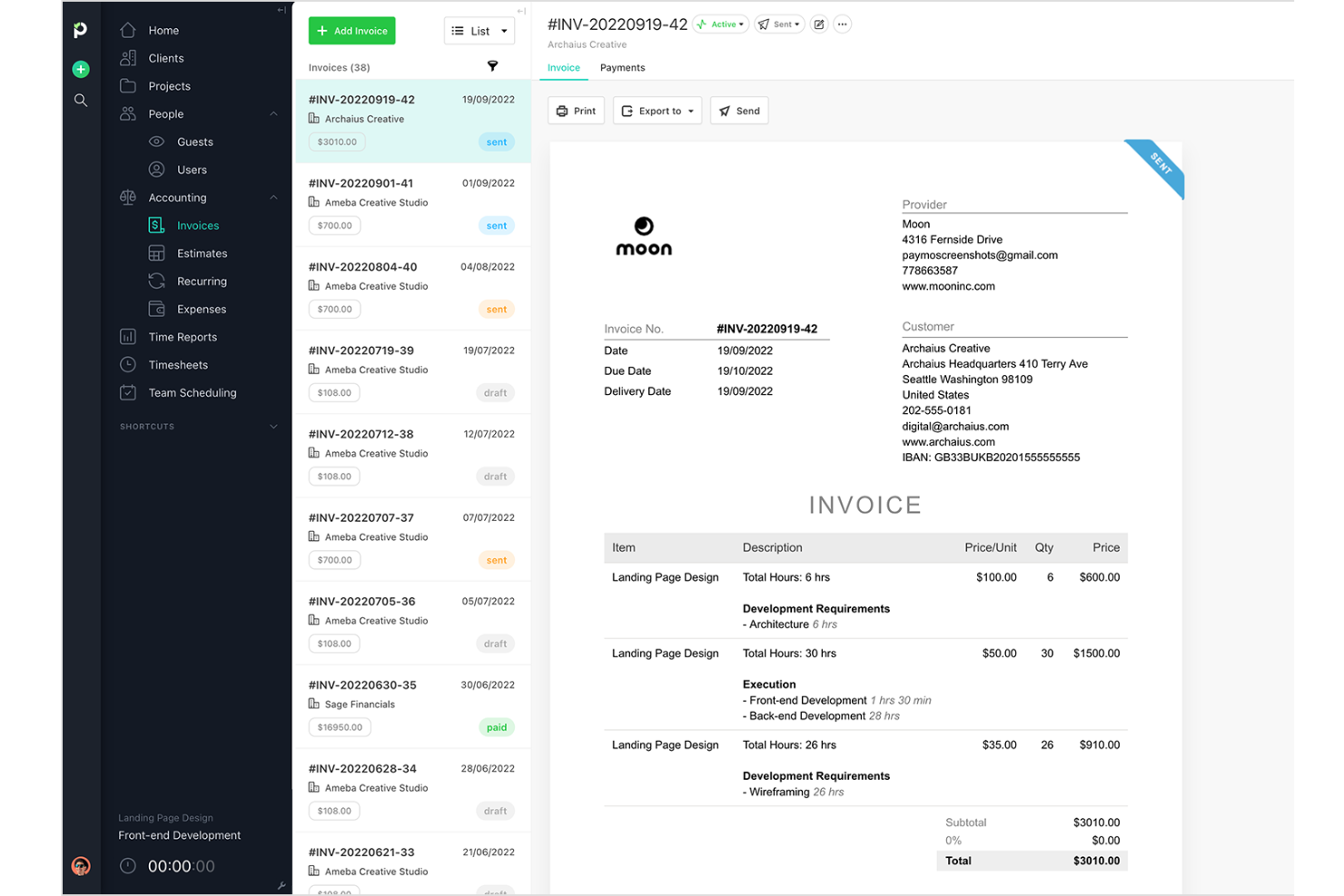Expand the Export to dropdown
Screen dimensions: 1344x896
point(657,110)
